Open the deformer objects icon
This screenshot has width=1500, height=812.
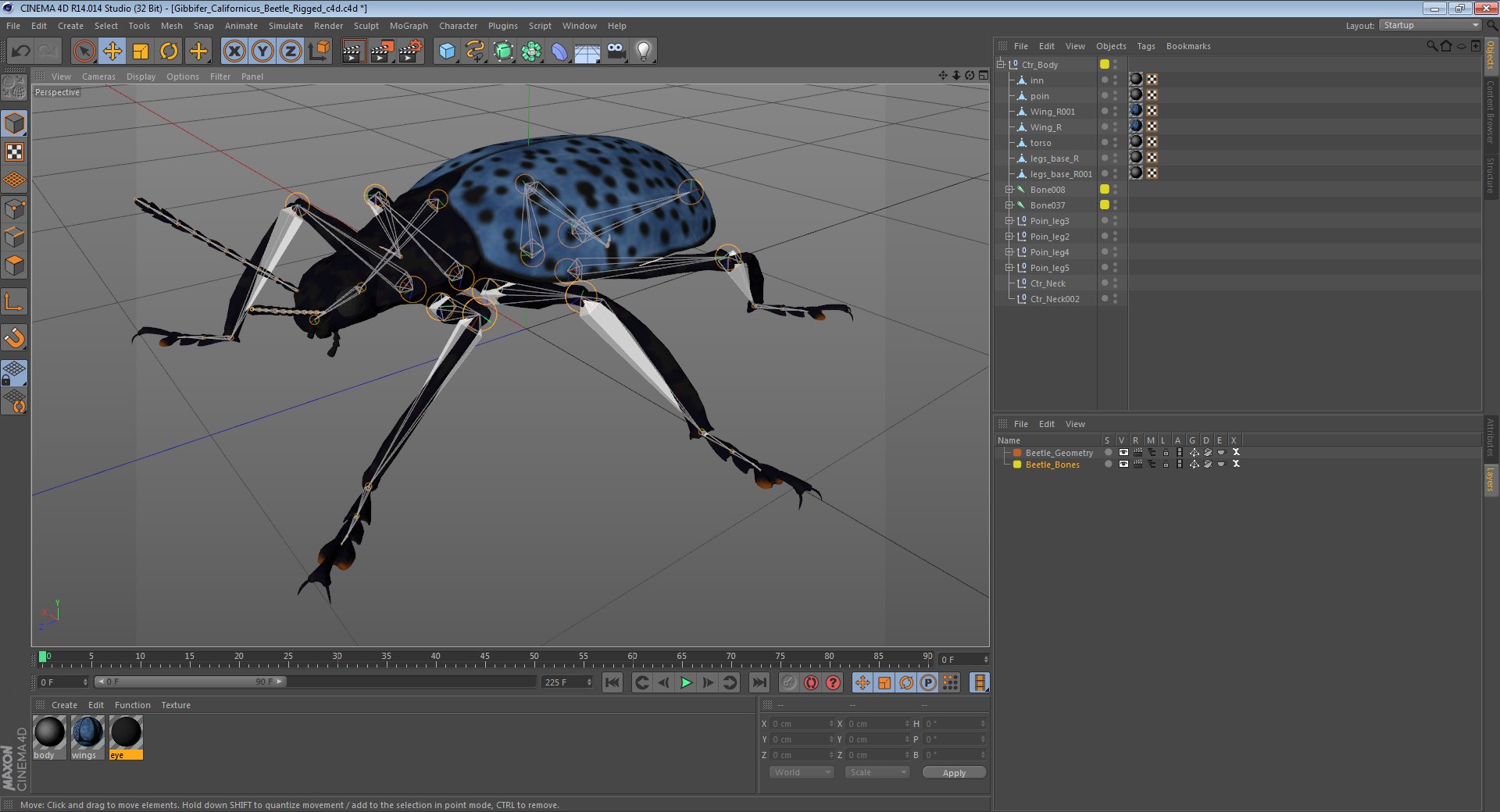(x=559, y=52)
